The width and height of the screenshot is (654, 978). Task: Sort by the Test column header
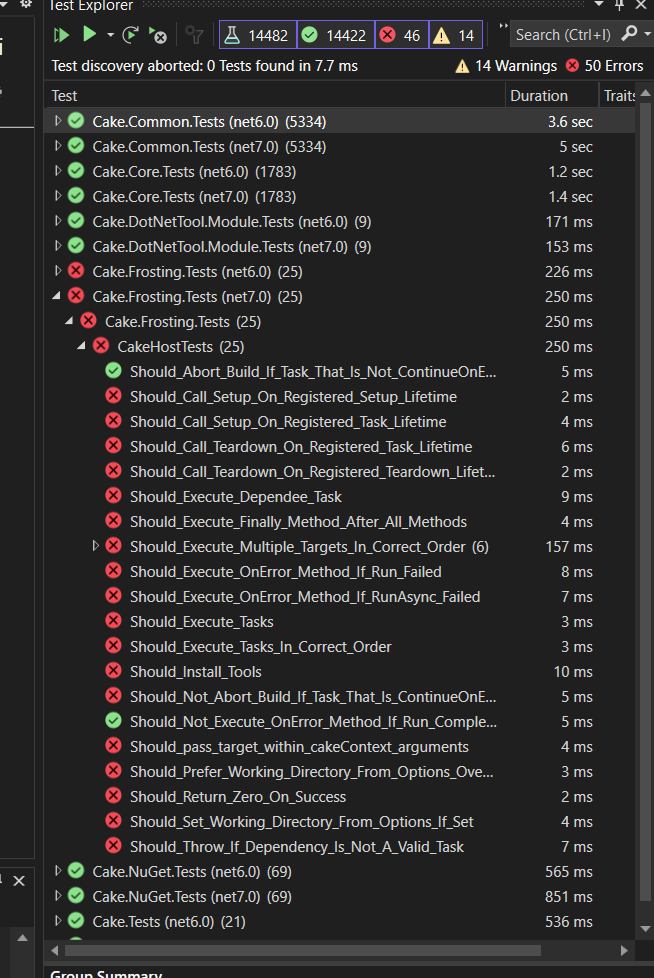click(275, 95)
